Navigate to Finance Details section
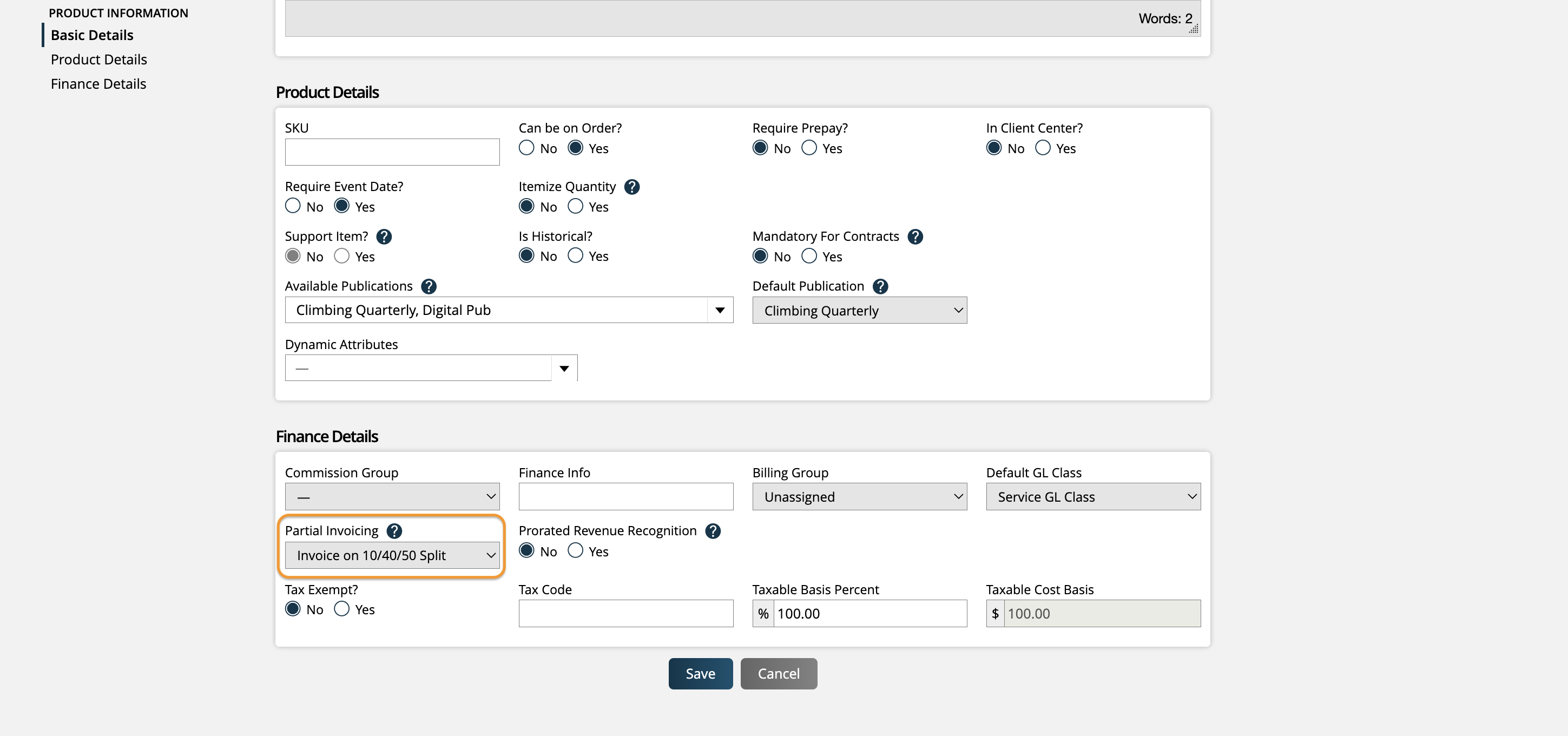This screenshot has height=736, width=1568. (x=98, y=83)
